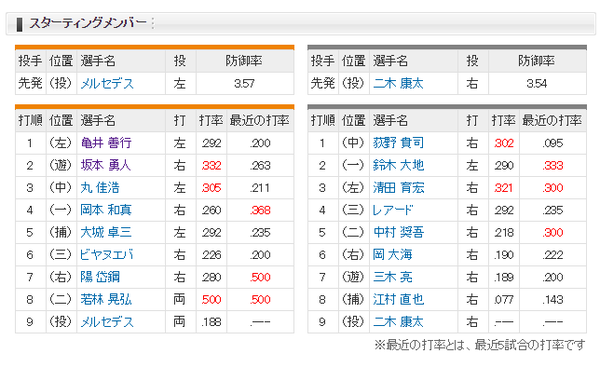The image size is (600, 367).
Task: Open 大城 卓三 player profile
Action: pos(106,232)
